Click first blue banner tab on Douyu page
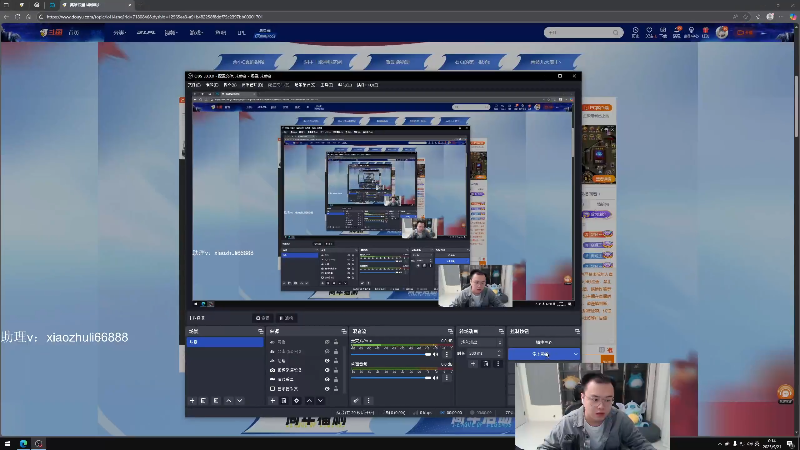This screenshot has height=450, width=800. coord(248,62)
